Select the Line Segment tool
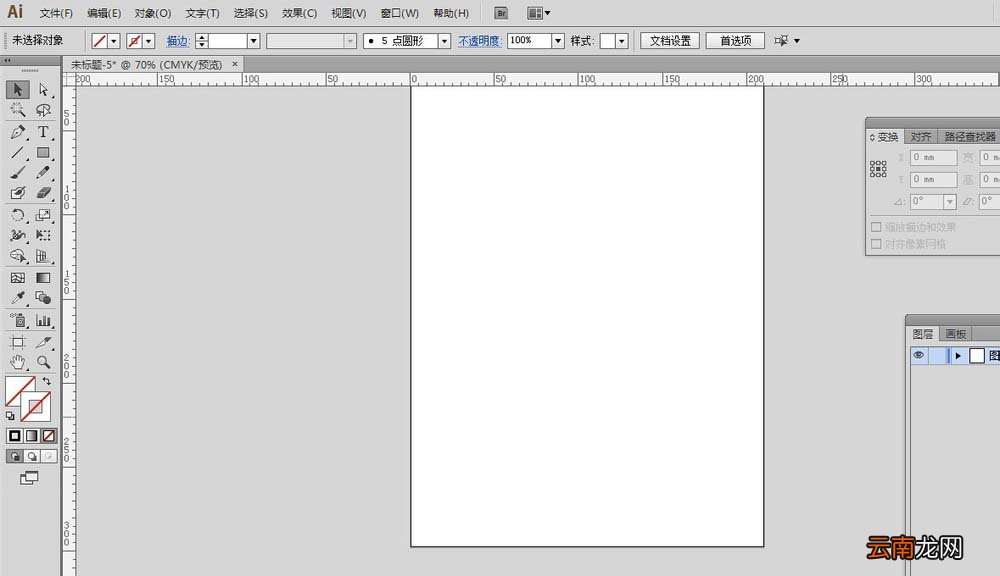 tap(18, 152)
